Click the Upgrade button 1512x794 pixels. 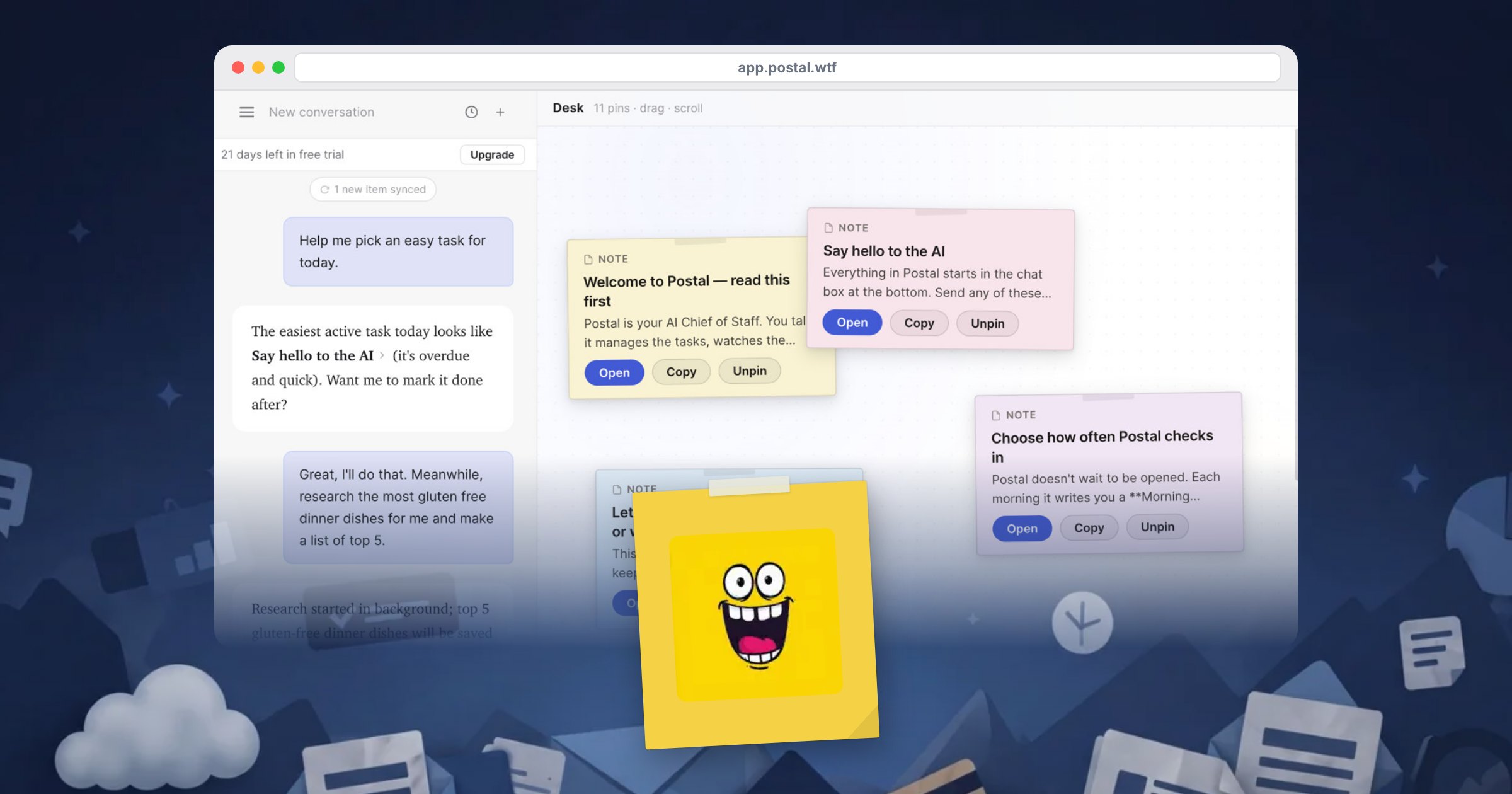(492, 154)
